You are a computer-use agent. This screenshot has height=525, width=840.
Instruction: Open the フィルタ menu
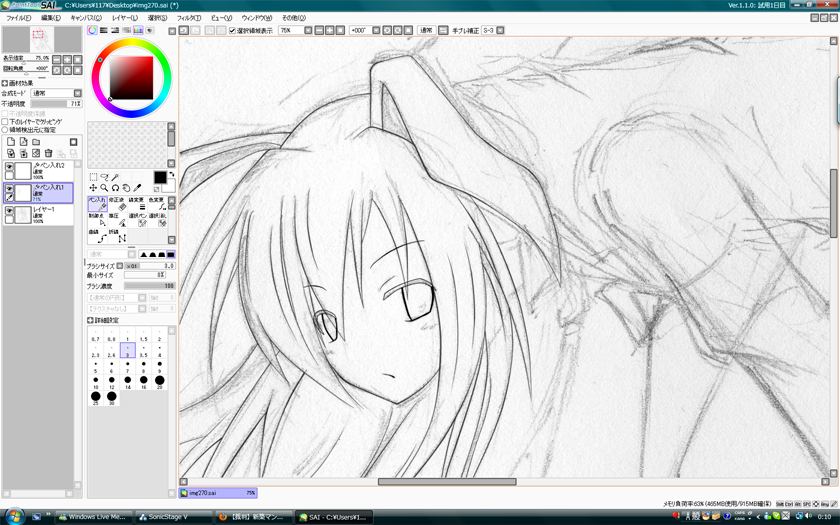[x=189, y=18]
